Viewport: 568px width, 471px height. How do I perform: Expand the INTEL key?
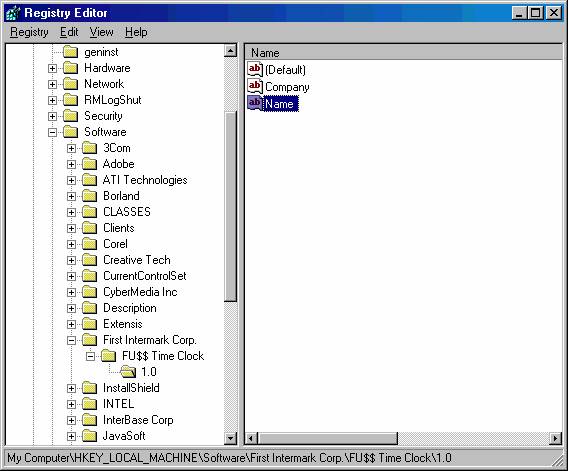click(x=71, y=404)
